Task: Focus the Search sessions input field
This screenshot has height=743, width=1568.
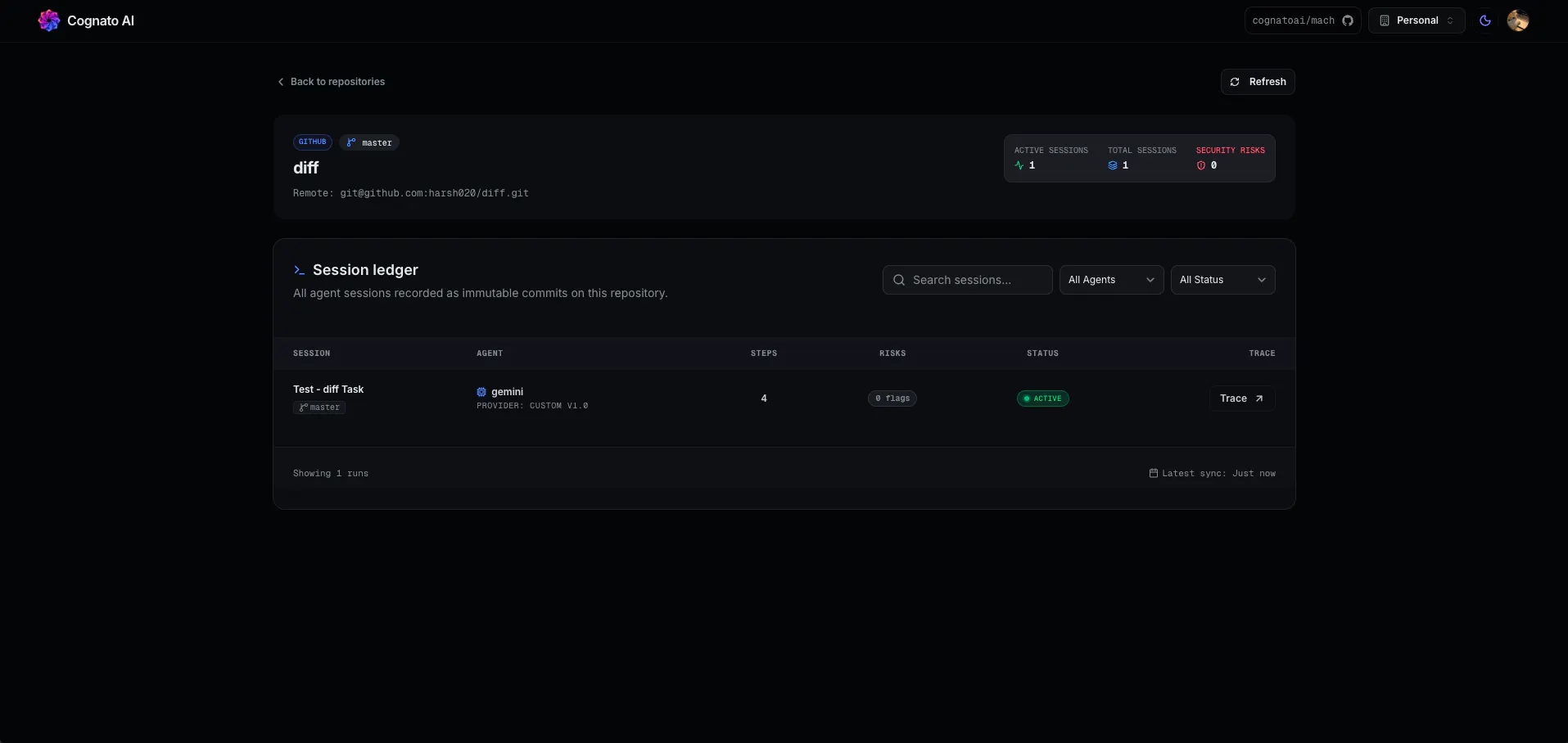Action: pos(968,280)
